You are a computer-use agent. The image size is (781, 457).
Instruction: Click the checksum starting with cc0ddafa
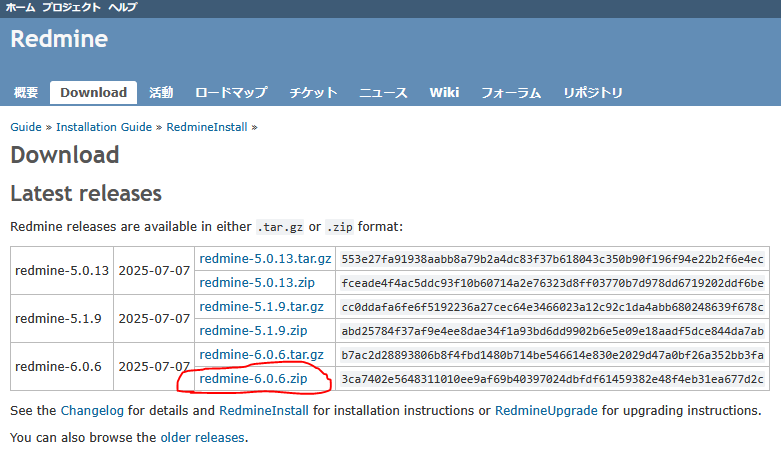click(x=552, y=307)
